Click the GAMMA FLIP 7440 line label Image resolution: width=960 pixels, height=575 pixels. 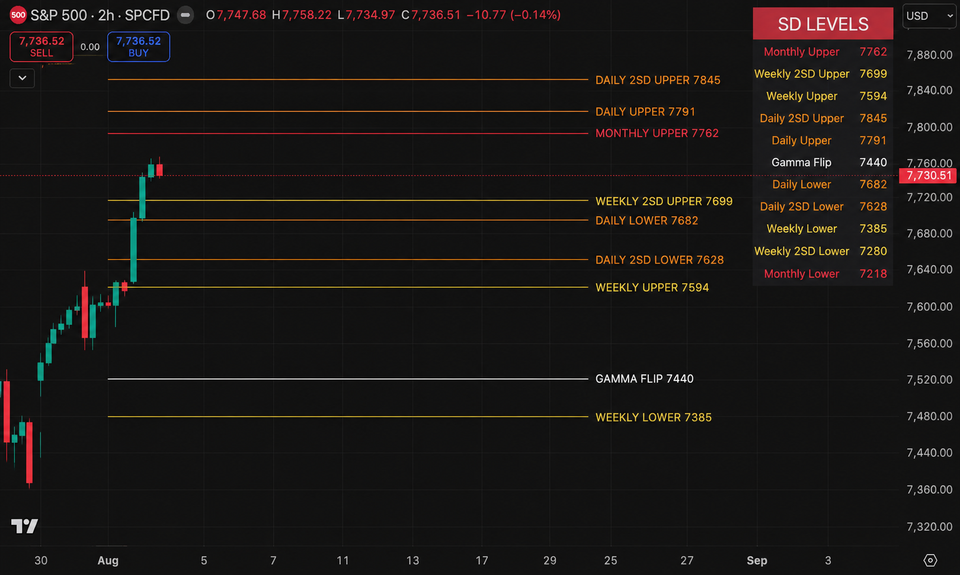point(644,379)
